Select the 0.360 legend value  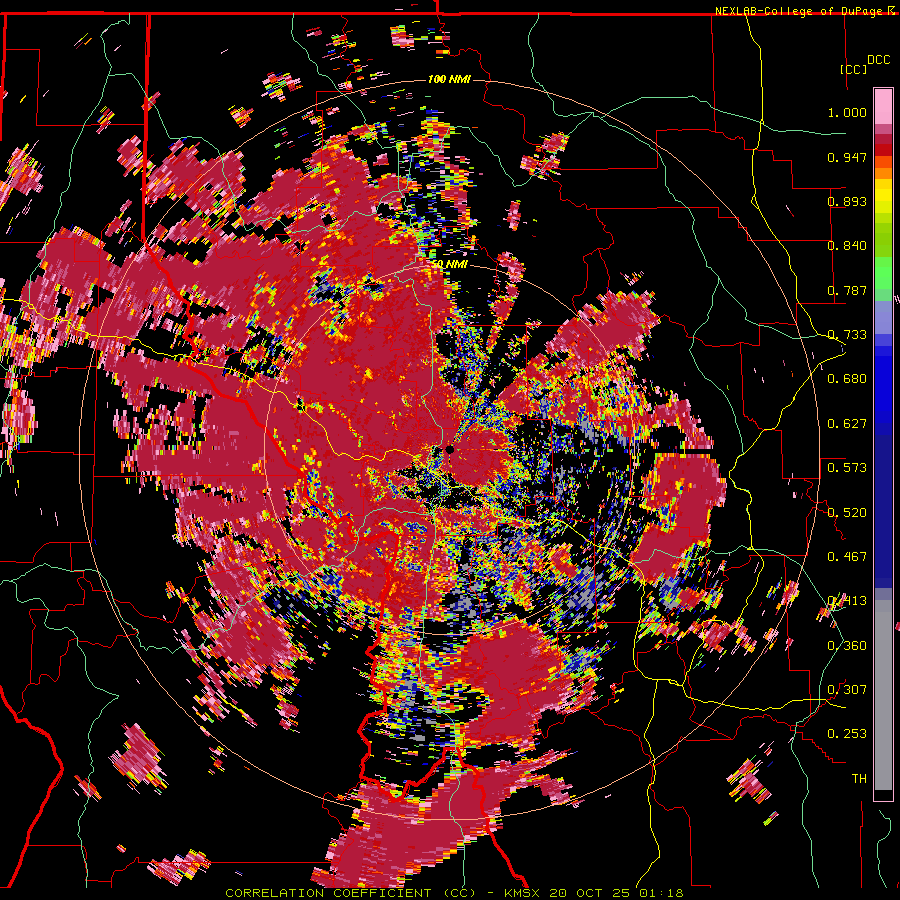tap(847, 646)
